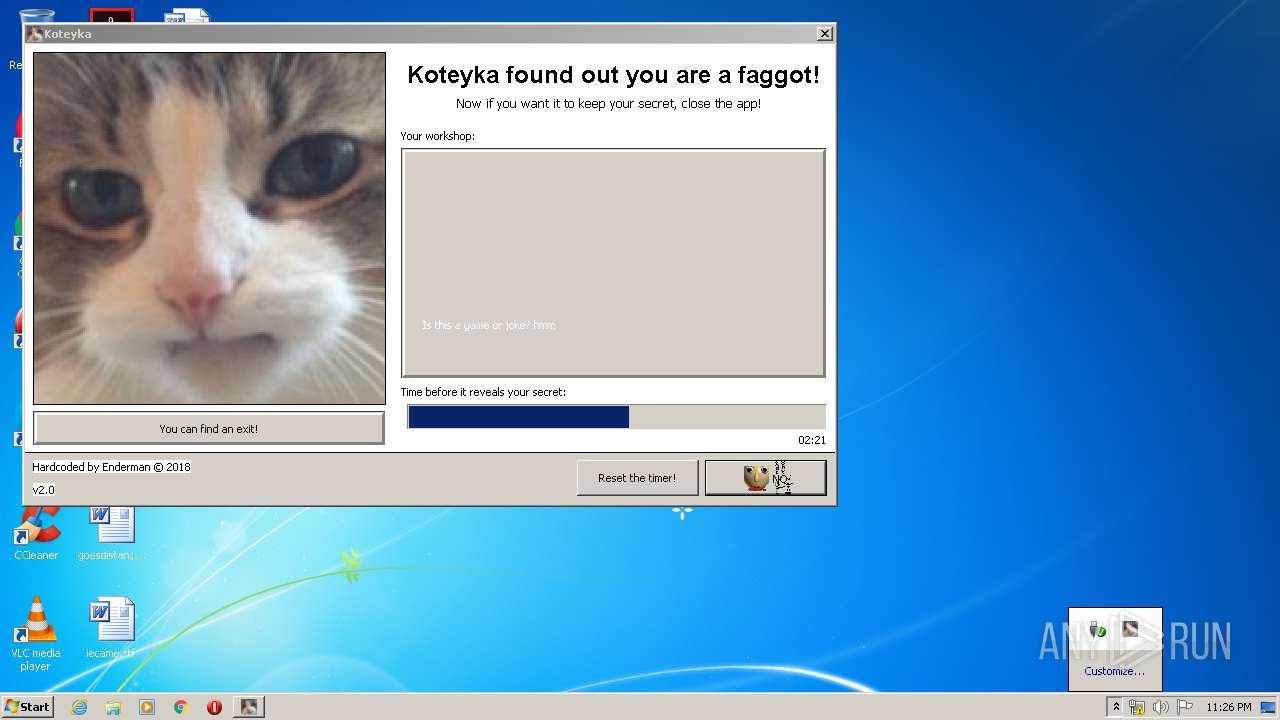Open Windows Explorer from taskbar
This screenshot has width=1280, height=720.
click(x=113, y=707)
